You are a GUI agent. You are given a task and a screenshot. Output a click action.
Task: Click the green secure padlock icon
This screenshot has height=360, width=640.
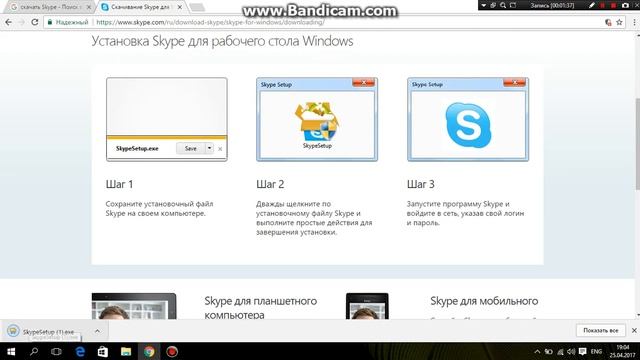pyautogui.click(x=50, y=22)
